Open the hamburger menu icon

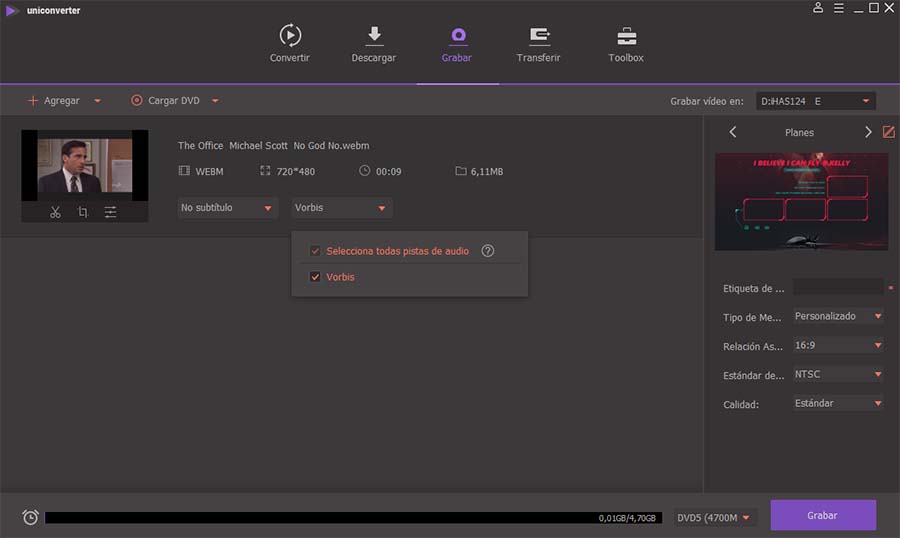(839, 8)
